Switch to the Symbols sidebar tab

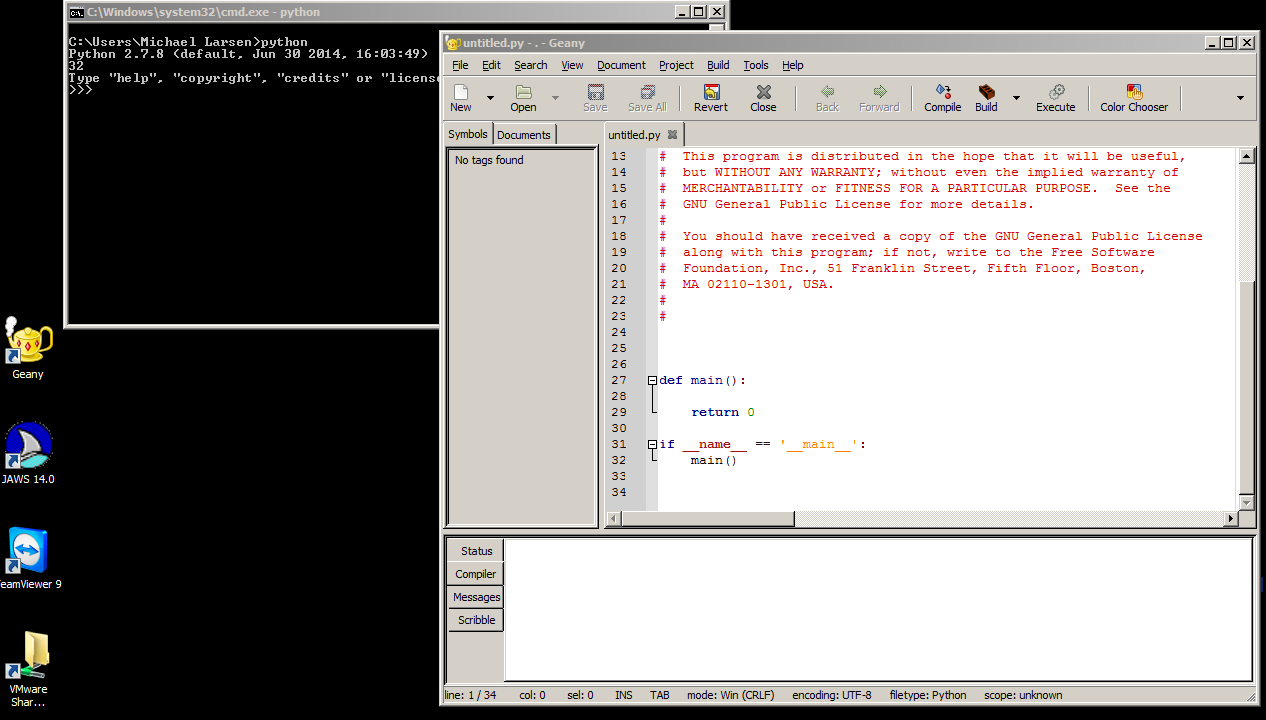tap(468, 134)
